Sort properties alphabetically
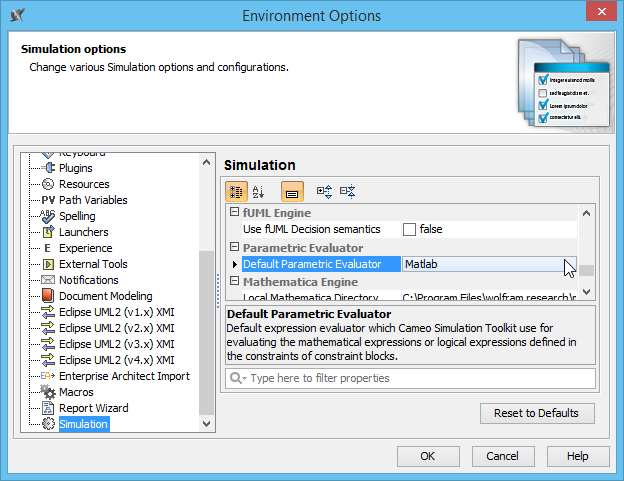This screenshot has height=481, width=624. coord(259,191)
